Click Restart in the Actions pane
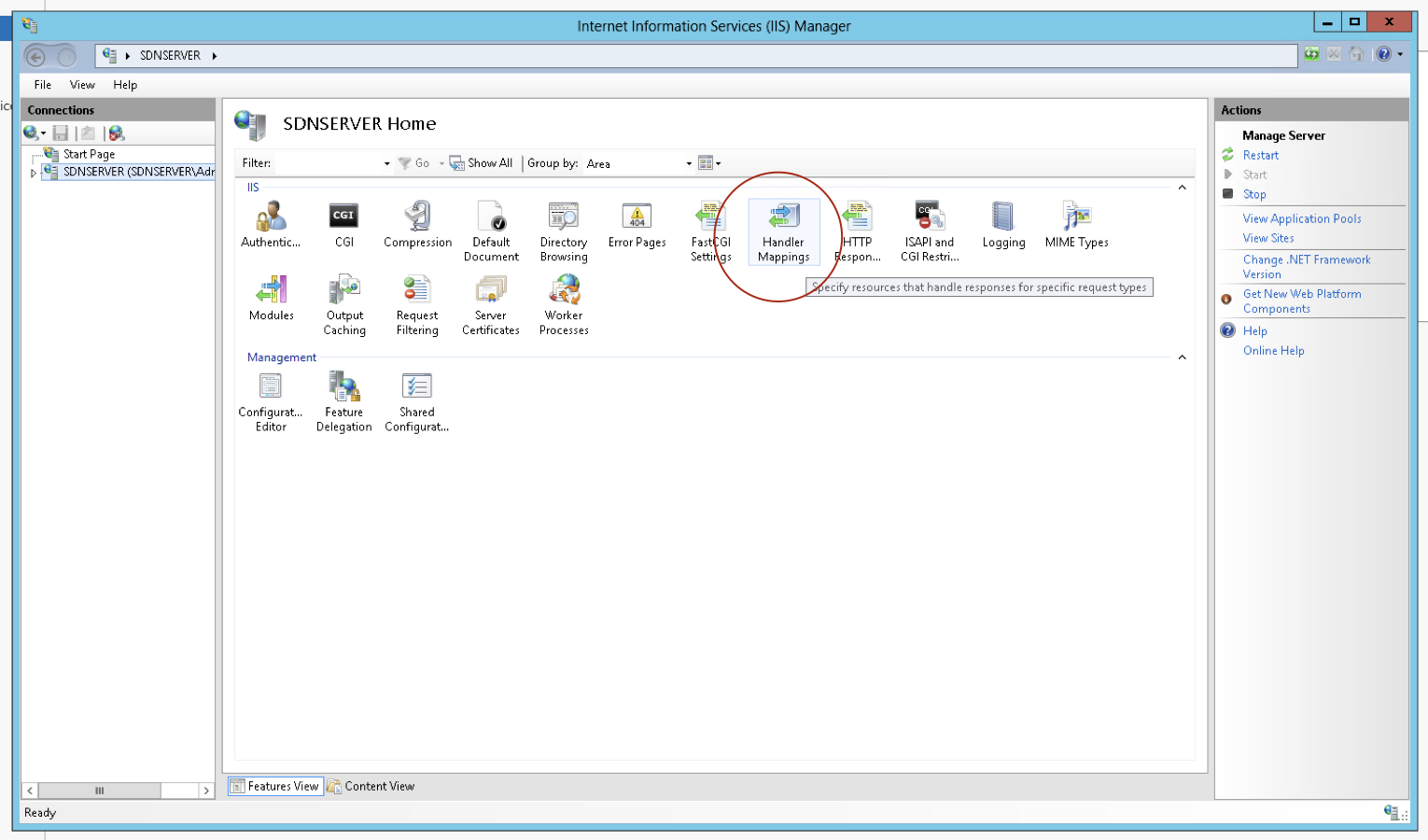Viewport: 1428px width, 840px height. [x=1260, y=156]
